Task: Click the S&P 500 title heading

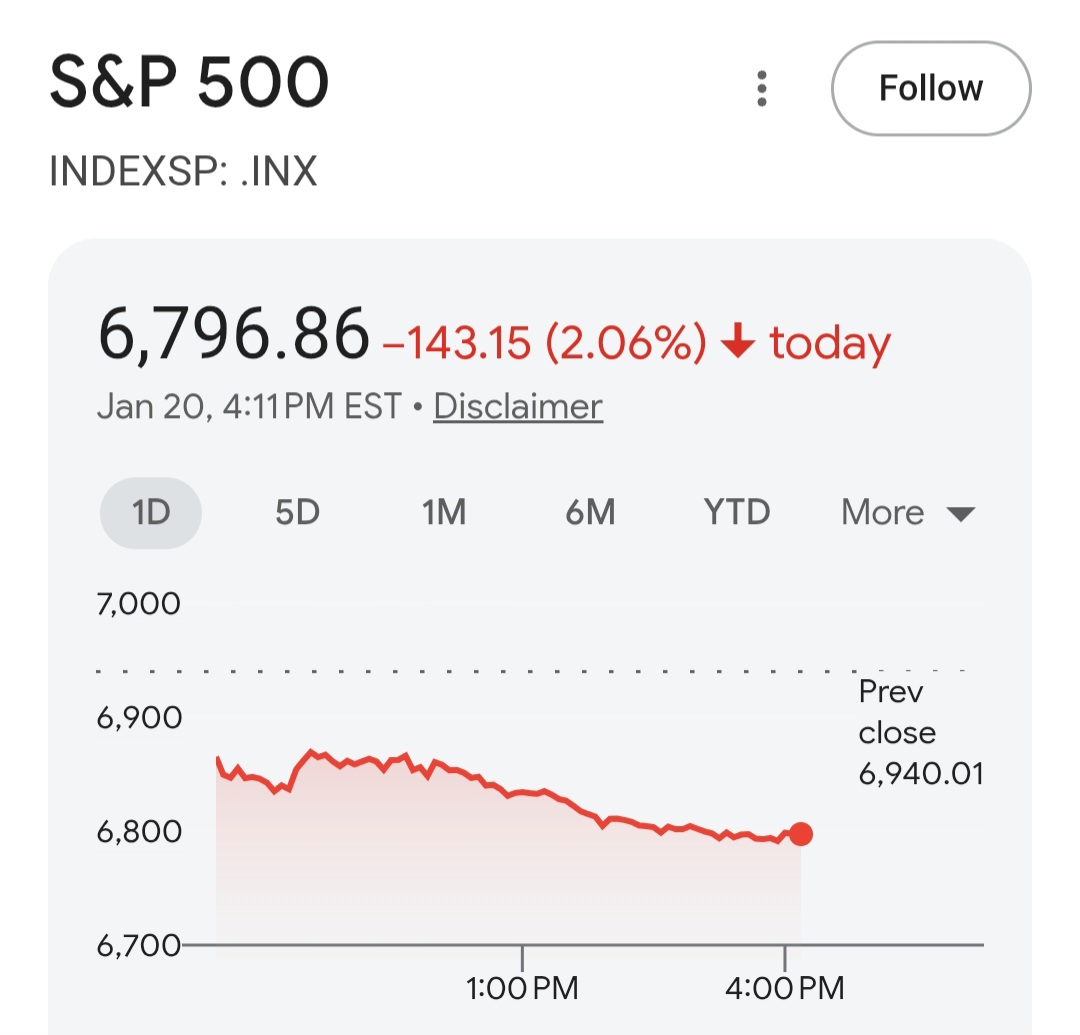Action: (x=189, y=84)
